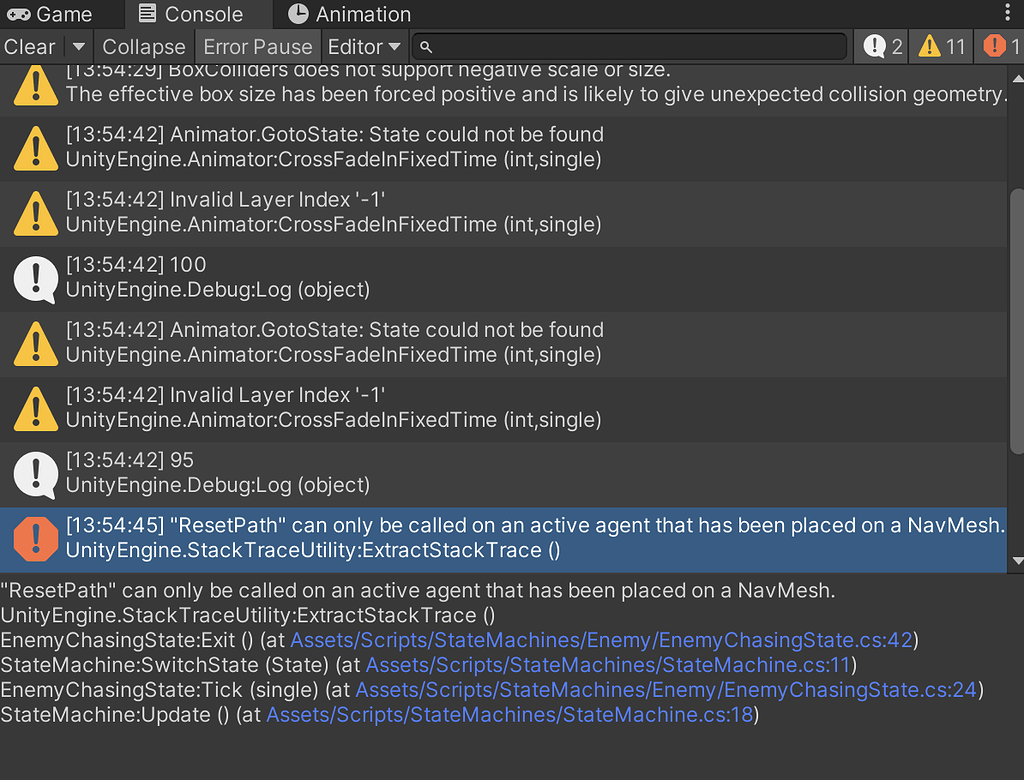The height and width of the screenshot is (780, 1024).
Task: Click the info icon beside log 100
Action: (x=36, y=278)
